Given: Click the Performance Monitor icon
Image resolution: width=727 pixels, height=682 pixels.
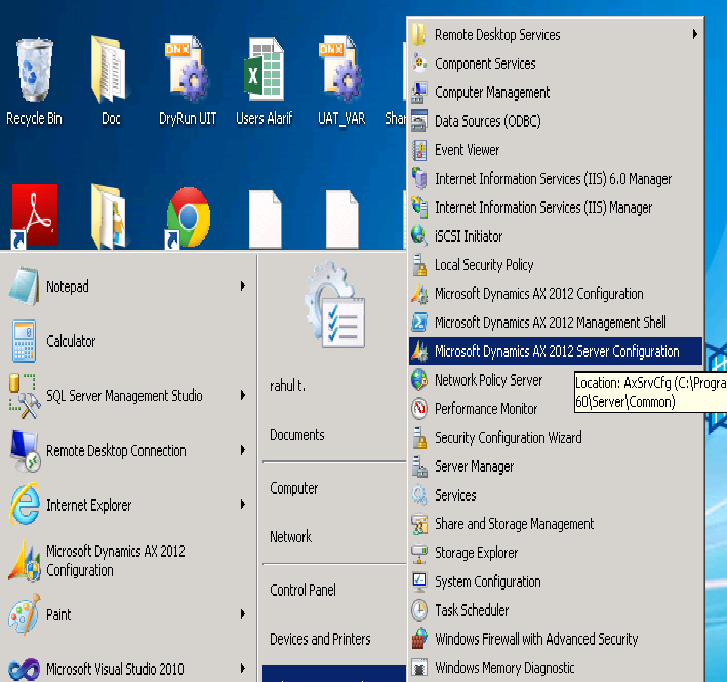Looking at the screenshot, I should pos(420,408).
